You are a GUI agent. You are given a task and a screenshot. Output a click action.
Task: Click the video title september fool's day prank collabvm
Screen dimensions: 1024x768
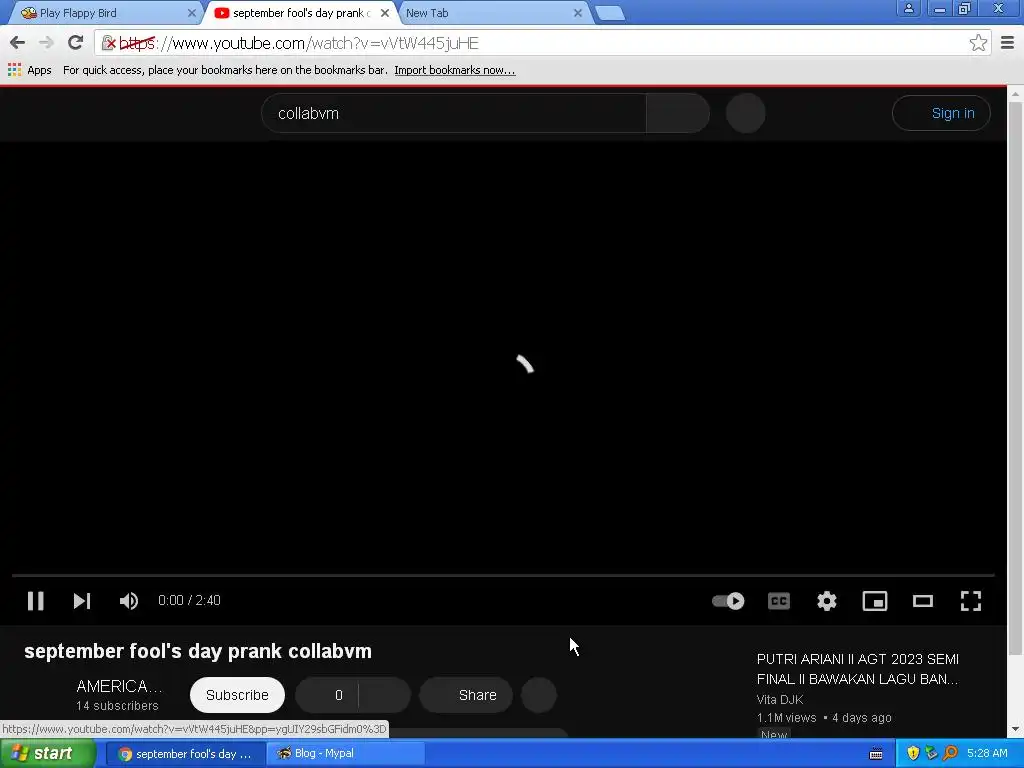pos(198,651)
